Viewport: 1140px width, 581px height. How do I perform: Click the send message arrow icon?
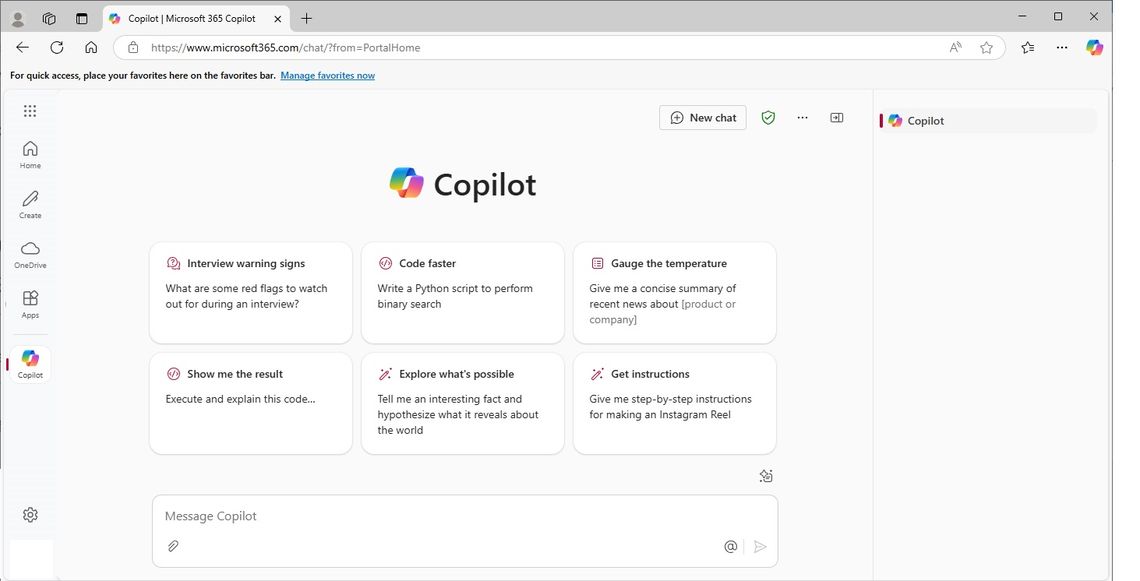pos(760,546)
